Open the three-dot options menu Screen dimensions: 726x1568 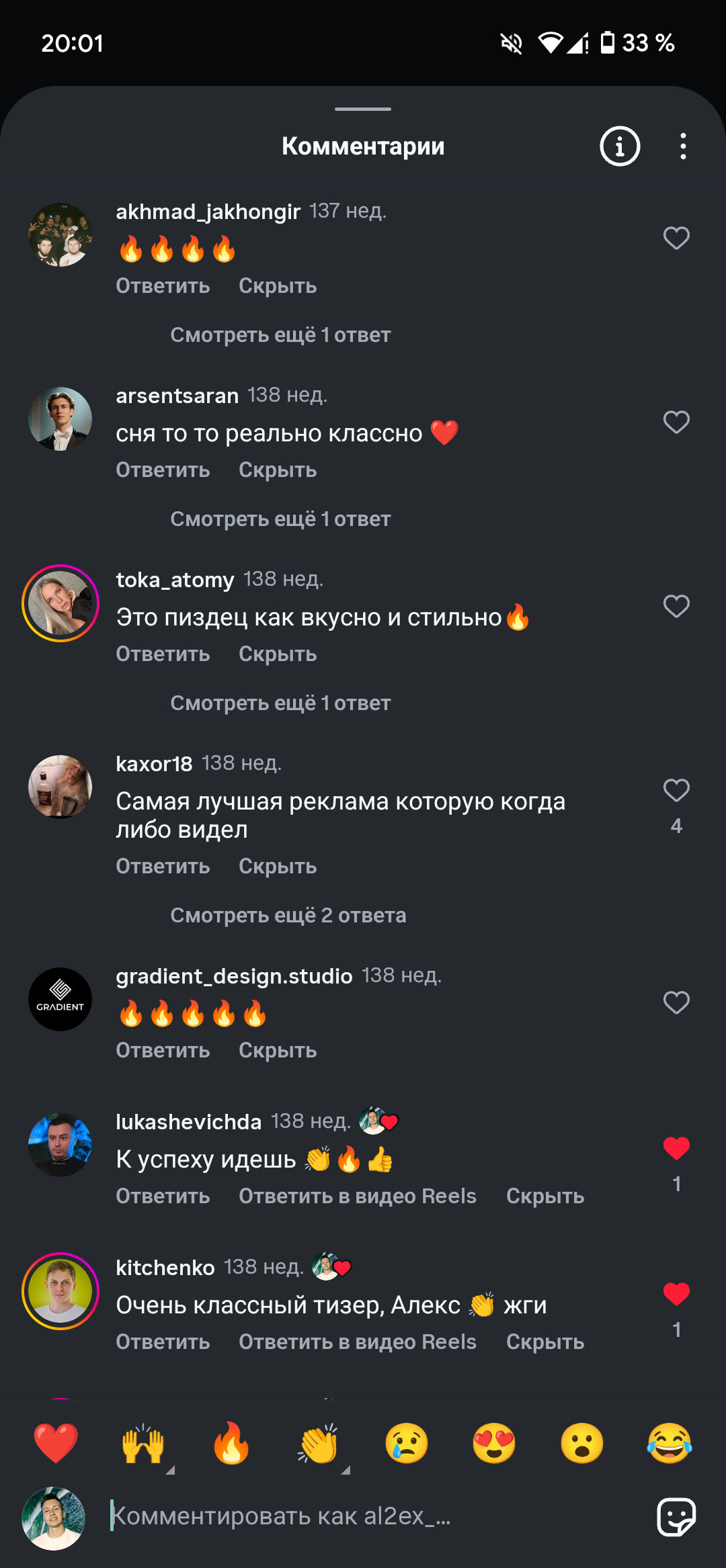(x=683, y=146)
